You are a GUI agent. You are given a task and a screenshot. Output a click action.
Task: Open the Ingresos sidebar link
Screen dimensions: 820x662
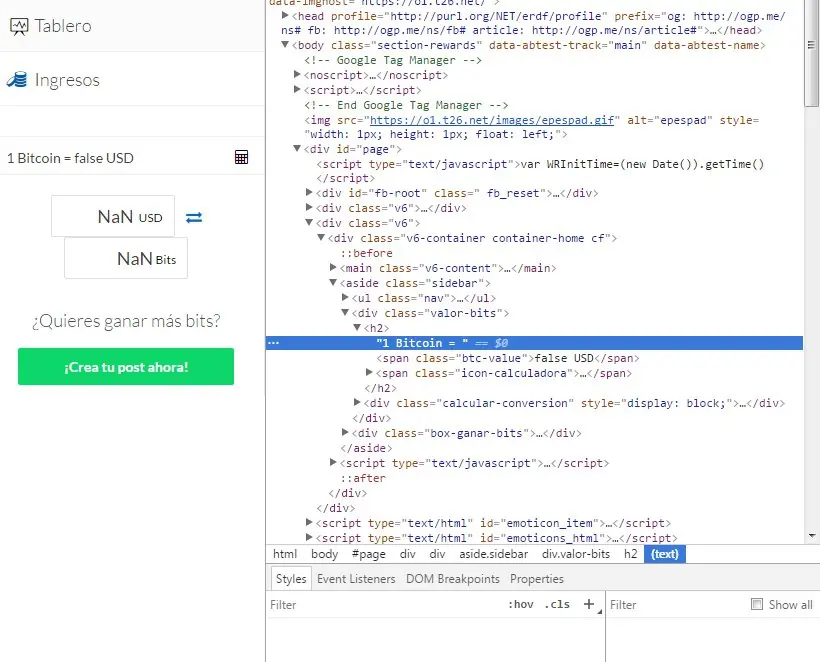click(x=67, y=80)
